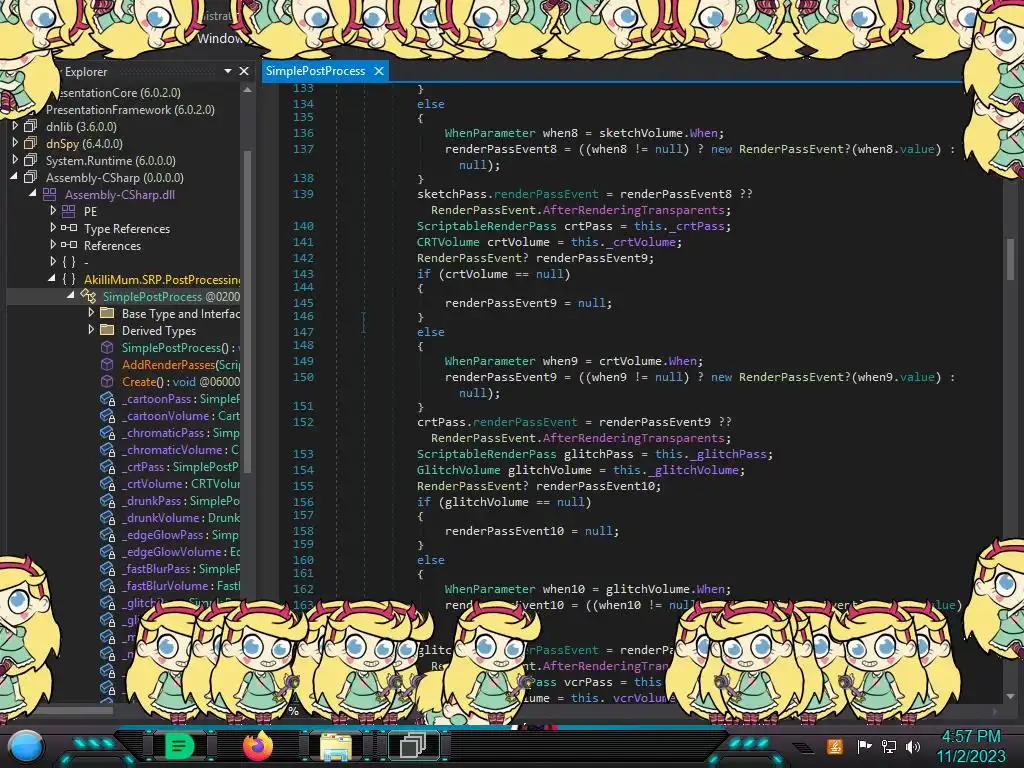The height and width of the screenshot is (768, 1024).
Task: Click the _fastBlurPass field icon
Action: (108, 569)
